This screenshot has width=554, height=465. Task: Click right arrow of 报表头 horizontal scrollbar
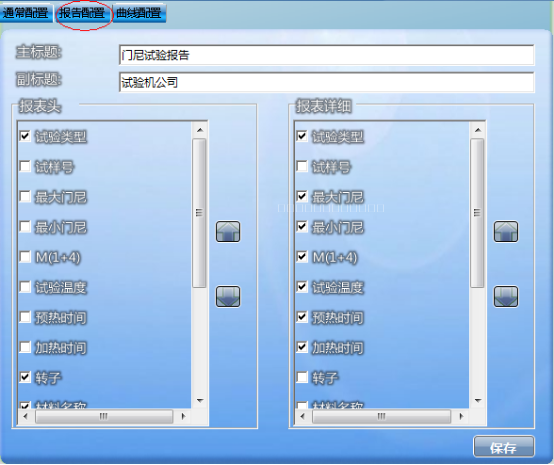[183, 417]
